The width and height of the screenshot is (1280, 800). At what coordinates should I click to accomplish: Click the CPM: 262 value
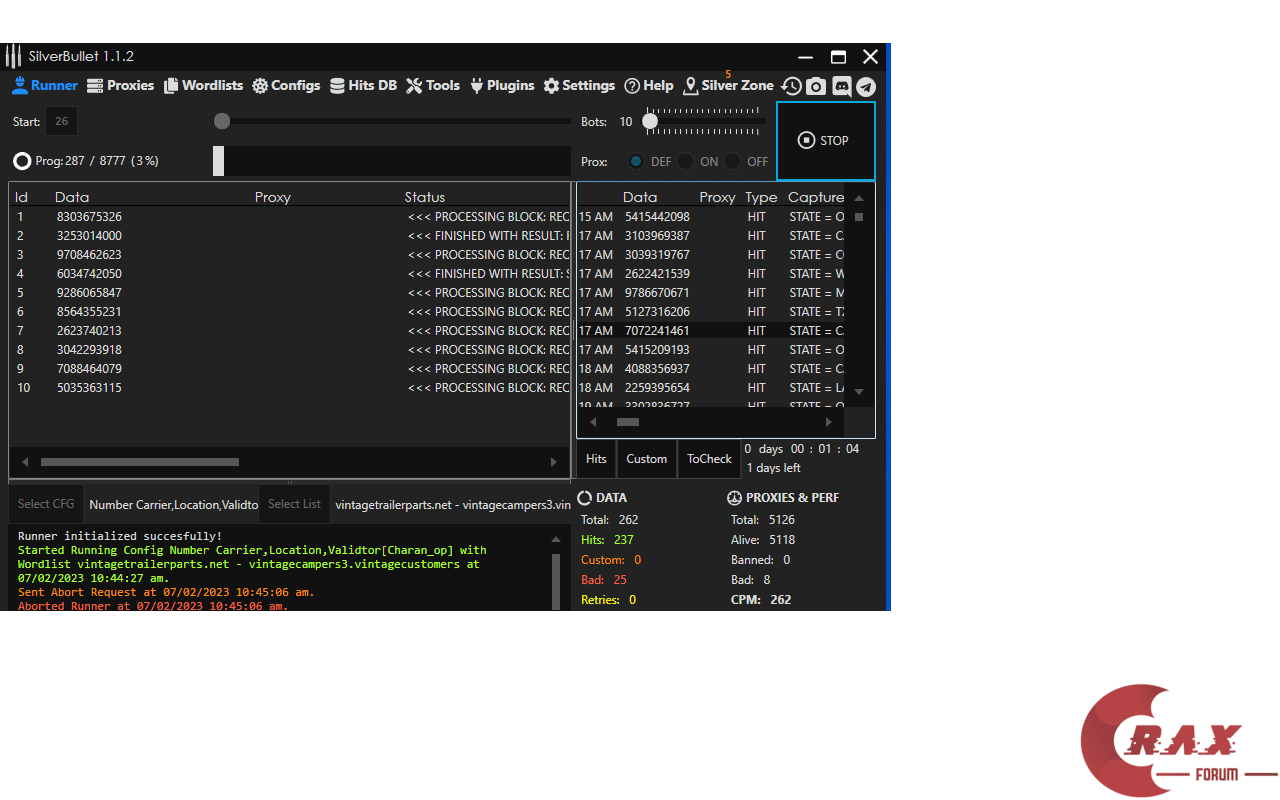point(761,600)
